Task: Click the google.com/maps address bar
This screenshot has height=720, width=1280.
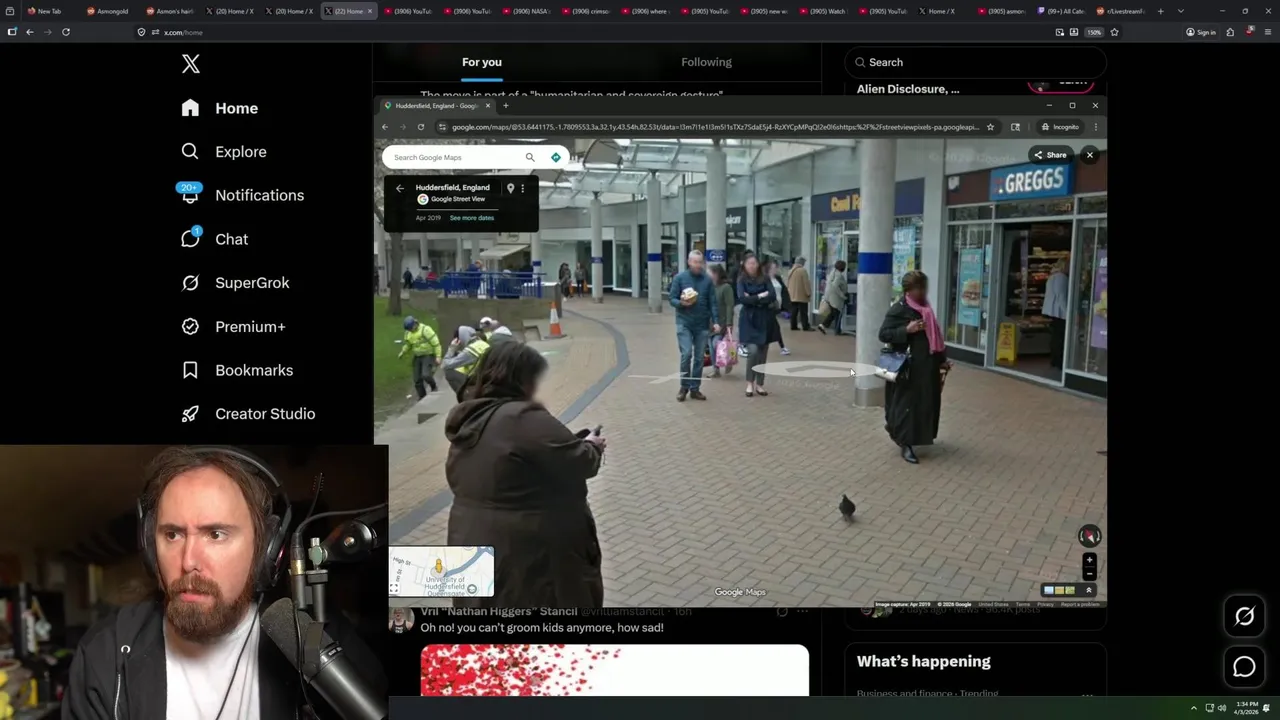Action: pyautogui.click(x=715, y=127)
